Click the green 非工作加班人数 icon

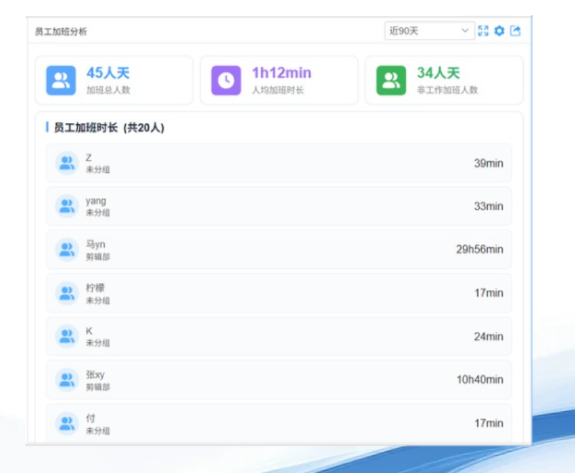[391, 80]
